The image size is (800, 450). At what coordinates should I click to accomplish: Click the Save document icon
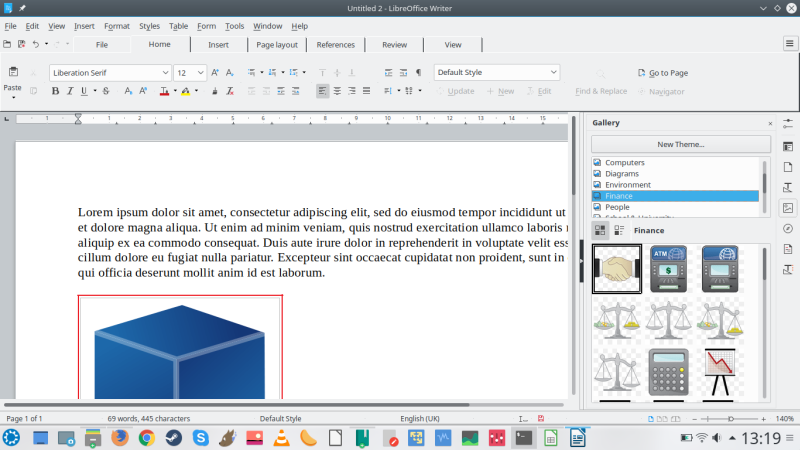(x=21, y=44)
